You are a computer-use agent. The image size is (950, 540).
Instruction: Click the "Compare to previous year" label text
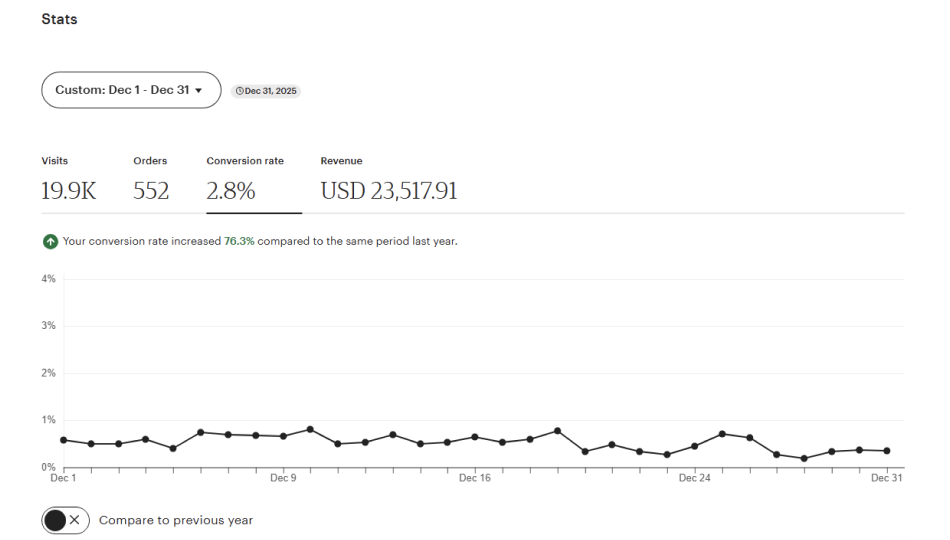pyautogui.click(x=176, y=520)
